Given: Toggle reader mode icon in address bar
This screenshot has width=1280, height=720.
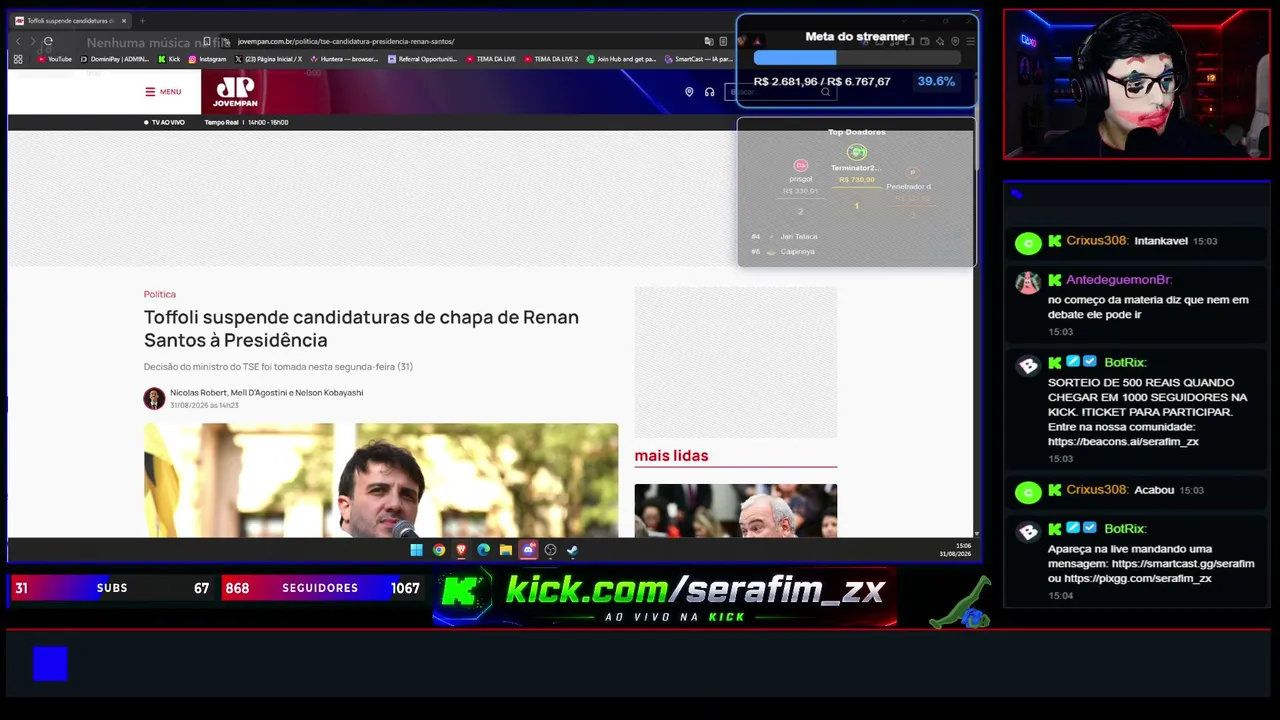Looking at the screenshot, I should coord(723,41).
